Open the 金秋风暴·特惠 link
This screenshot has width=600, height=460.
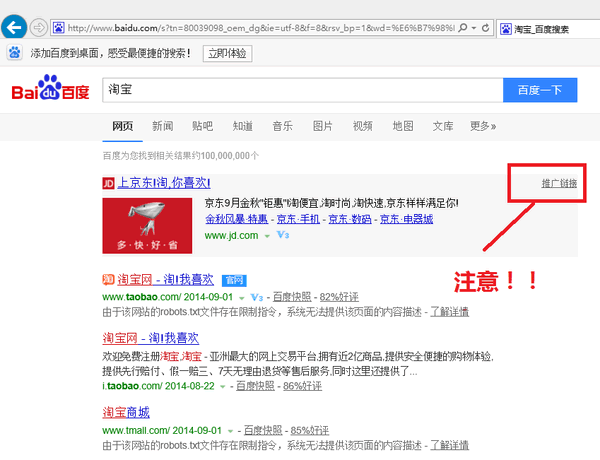(x=236, y=219)
